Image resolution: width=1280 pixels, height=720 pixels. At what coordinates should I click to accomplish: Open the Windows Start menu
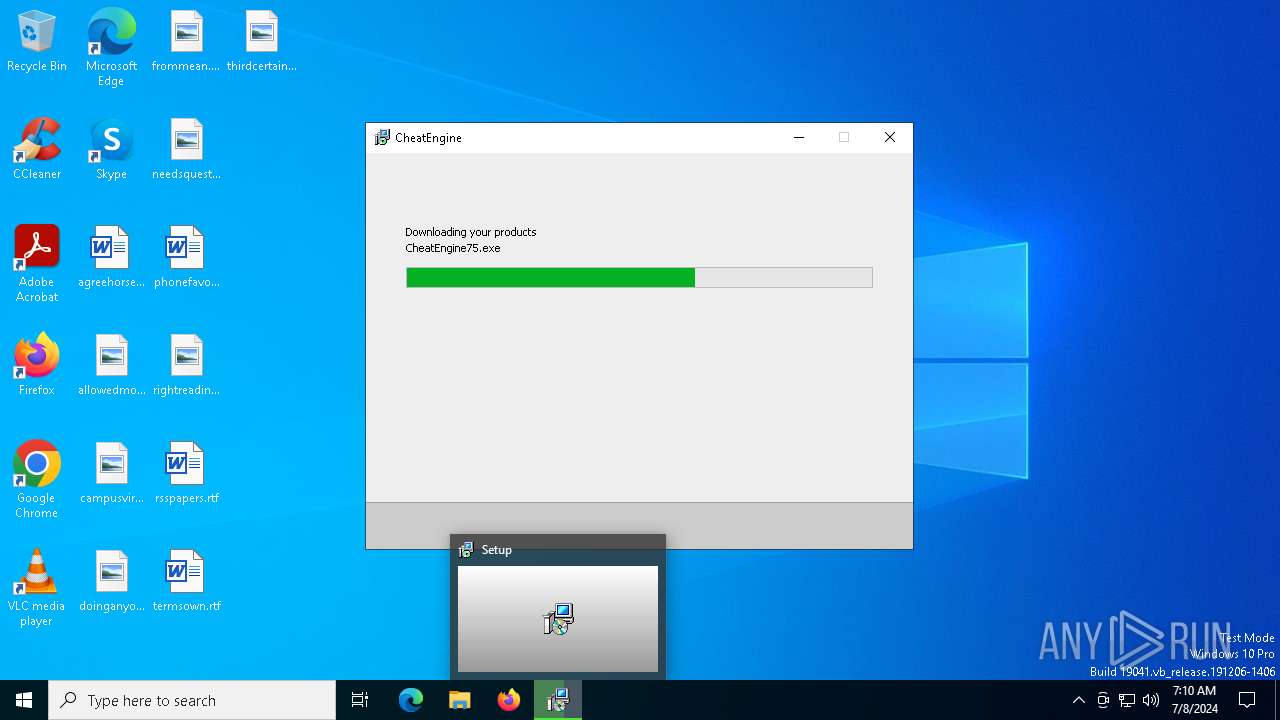[24, 700]
